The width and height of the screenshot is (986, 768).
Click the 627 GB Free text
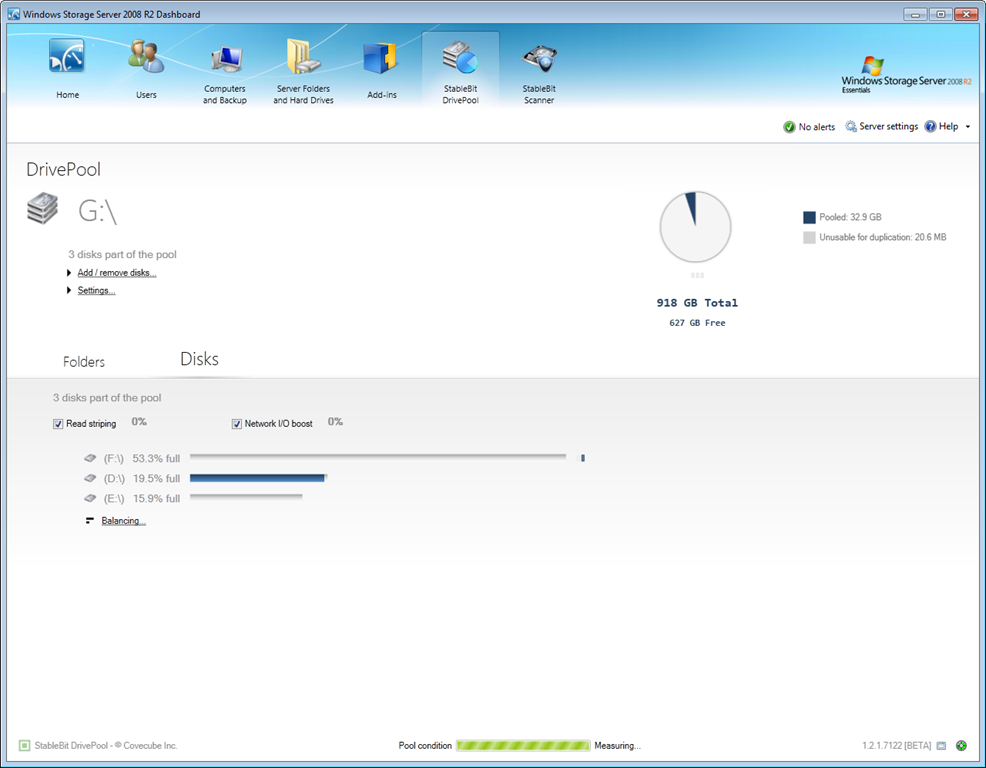tap(697, 323)
